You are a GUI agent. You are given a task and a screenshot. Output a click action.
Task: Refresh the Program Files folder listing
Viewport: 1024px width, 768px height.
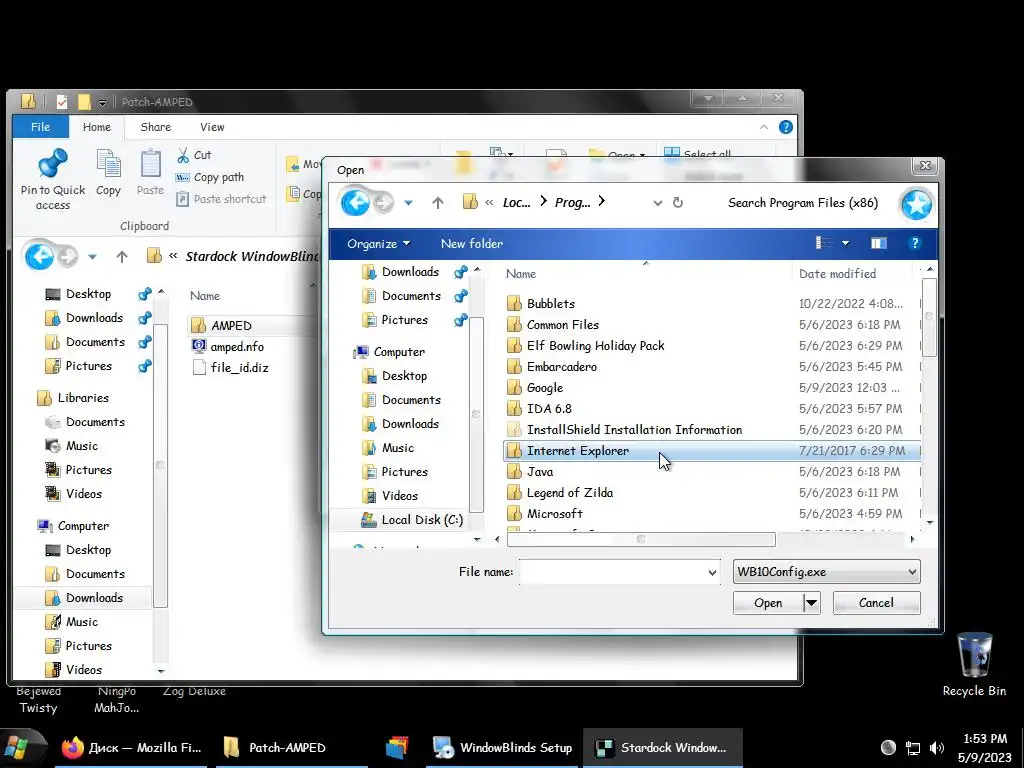678,202
